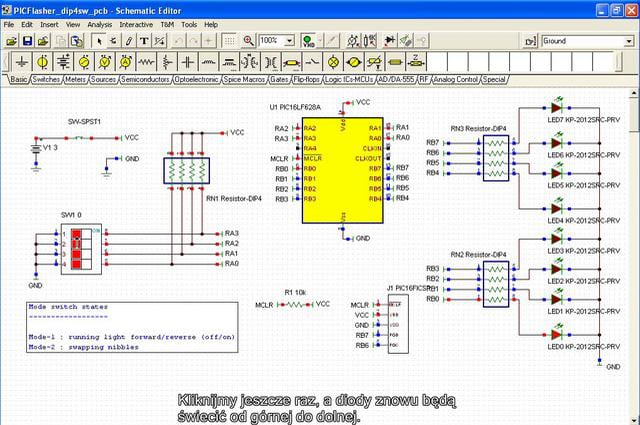Open the 100% zoom level dropdown
Screen dimensions: 640x425
[x=289, y=41]
